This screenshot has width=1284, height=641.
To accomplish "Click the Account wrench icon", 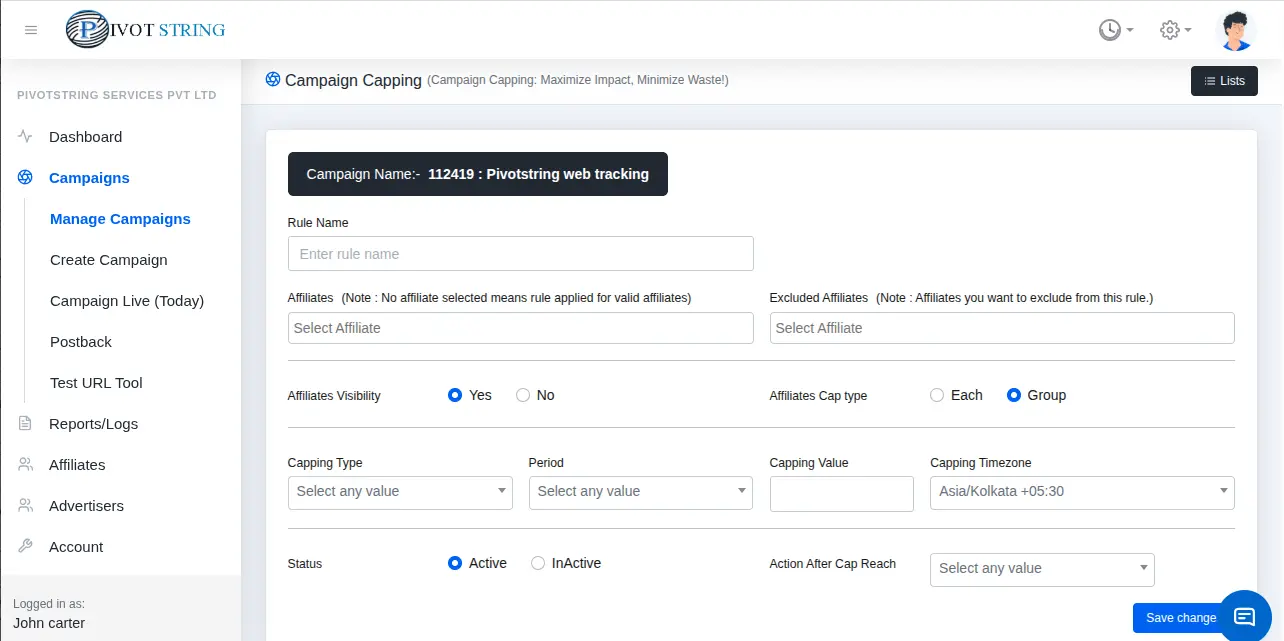I will (x=26, y=547).
